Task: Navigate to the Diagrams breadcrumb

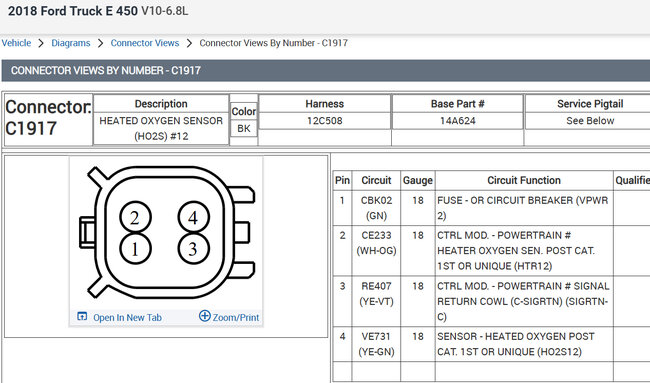Action: pyautogui.click(x=71, y=43)
